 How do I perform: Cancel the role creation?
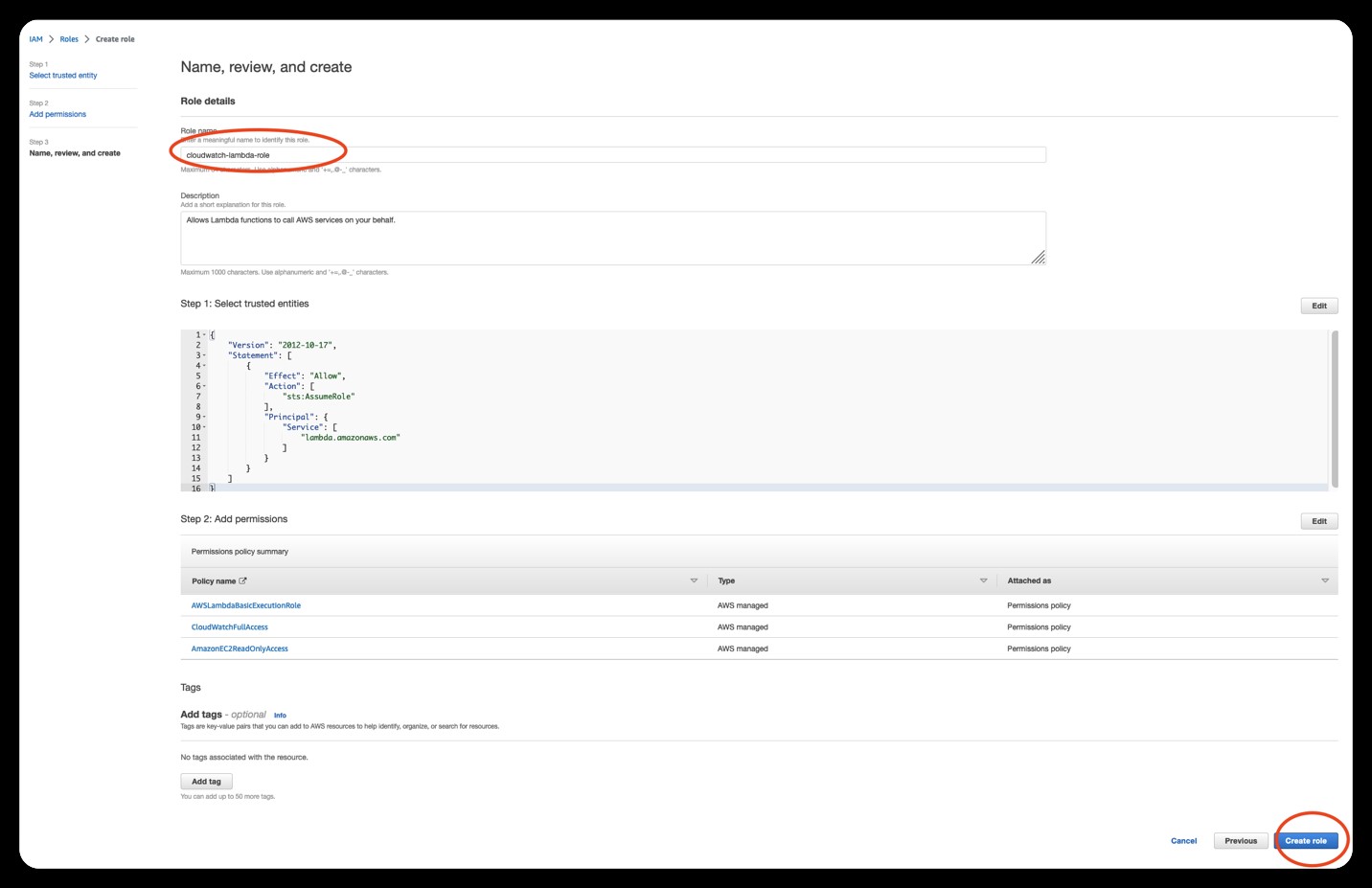[1183, 840]
